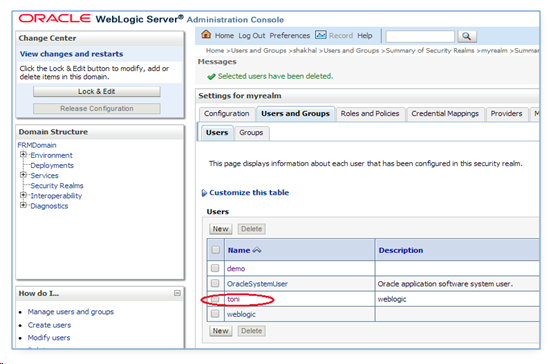Click the Delete button above the table
This screenshot has width=550, height=364.
pyautogui.click(x=251, y=229)
